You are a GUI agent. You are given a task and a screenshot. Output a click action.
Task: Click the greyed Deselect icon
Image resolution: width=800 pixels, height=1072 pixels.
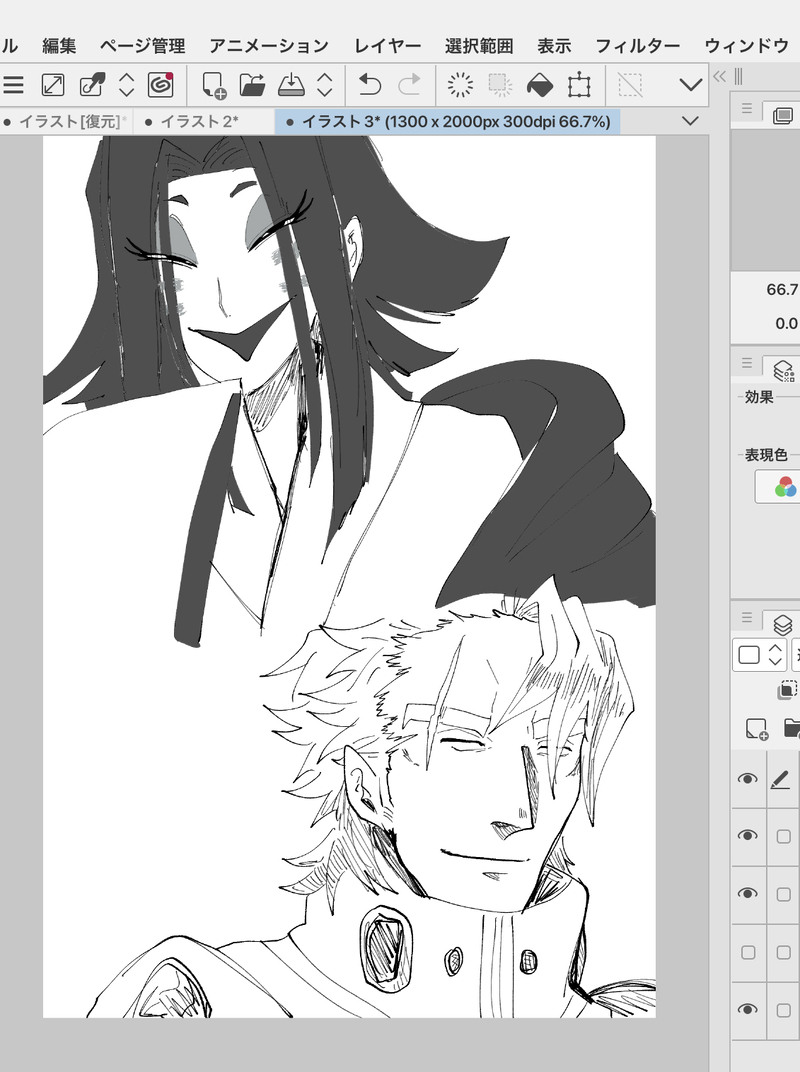coord(630,85)
